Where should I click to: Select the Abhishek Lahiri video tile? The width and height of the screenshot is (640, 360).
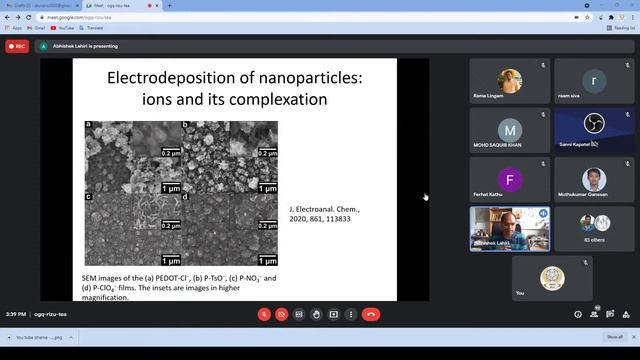tap(509, 229)
